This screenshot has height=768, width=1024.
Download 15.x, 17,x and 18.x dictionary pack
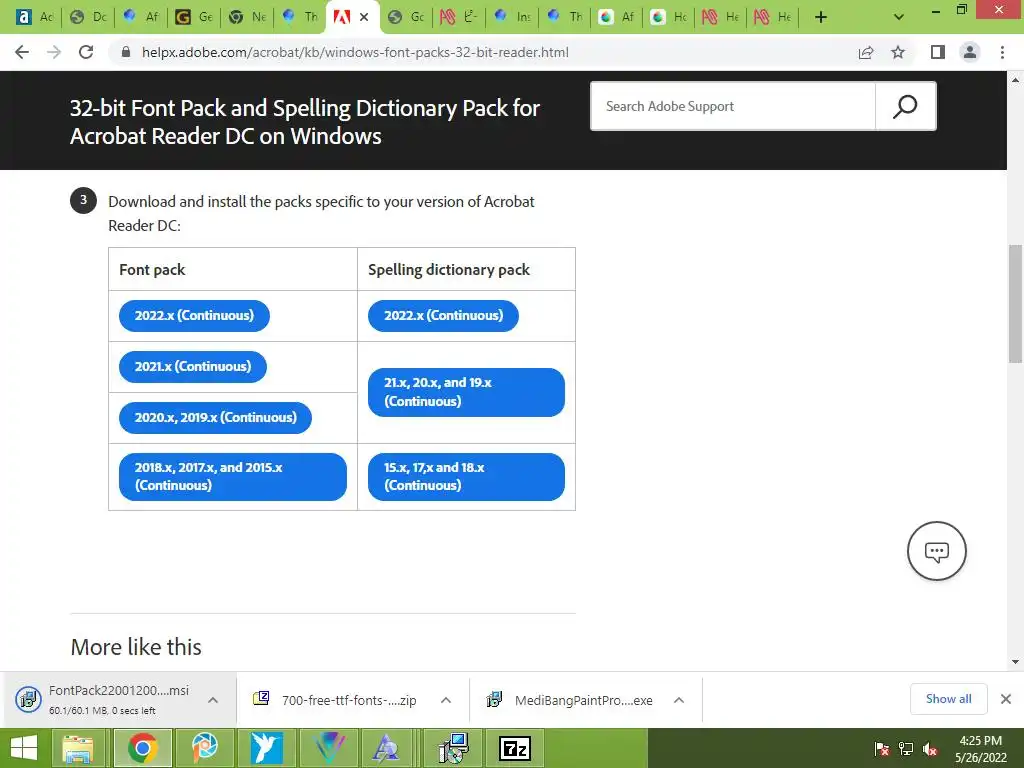466,477
